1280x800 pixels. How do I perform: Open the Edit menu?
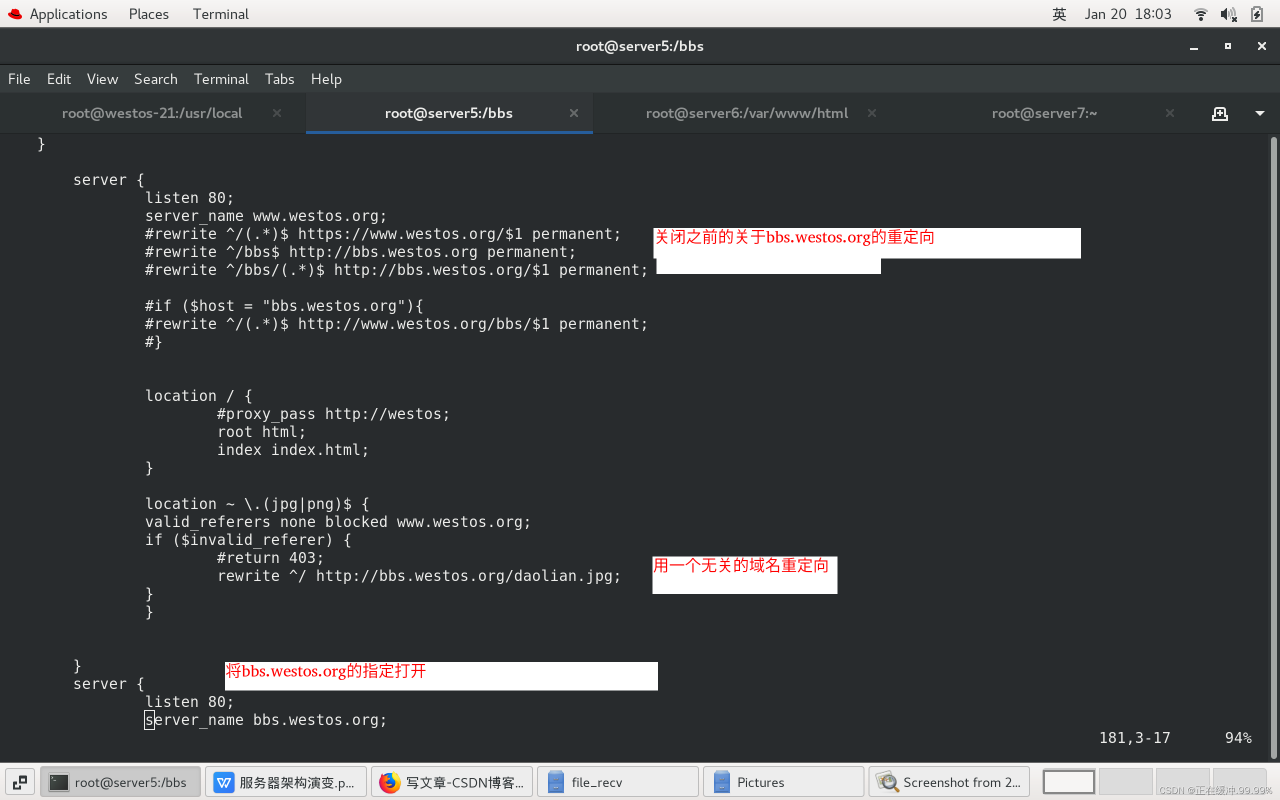click(x=59, y=79)
